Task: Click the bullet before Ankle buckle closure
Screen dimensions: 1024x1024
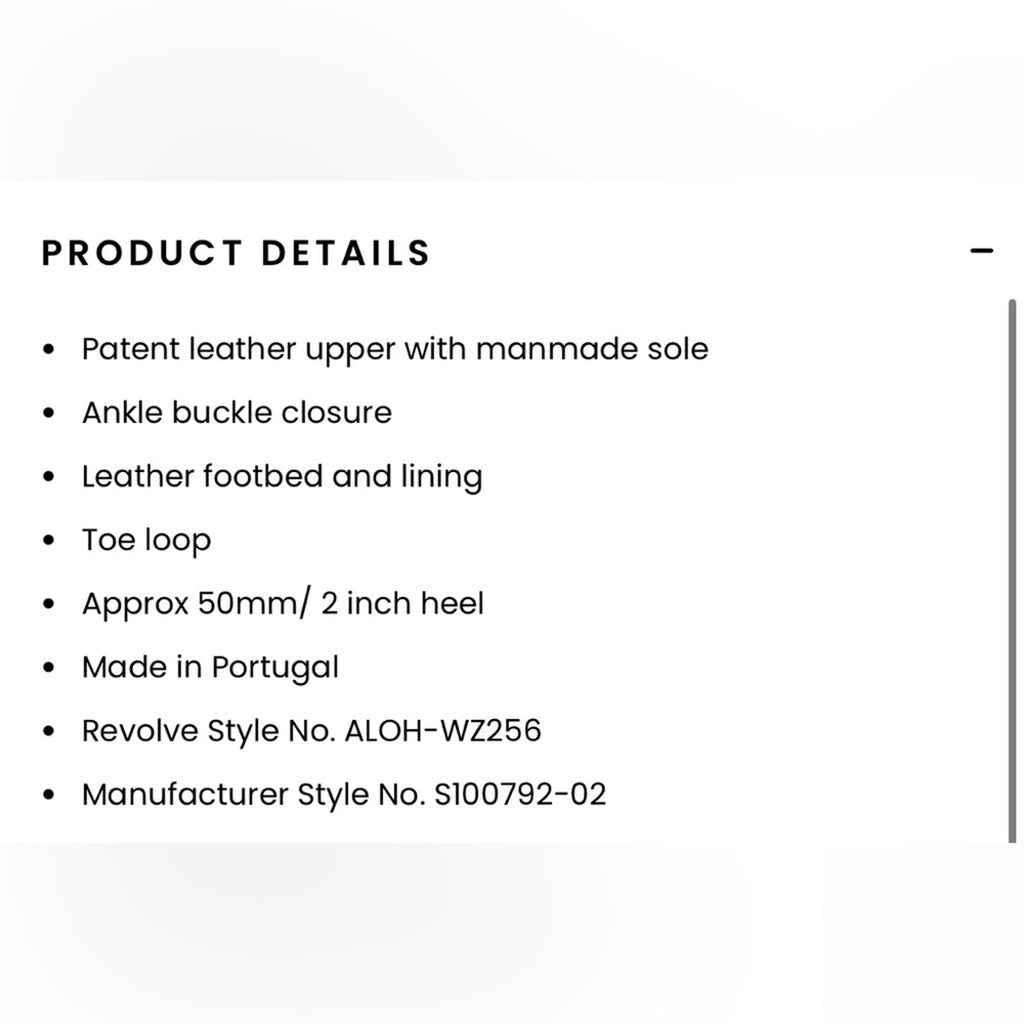Action: tap(48, 413)
